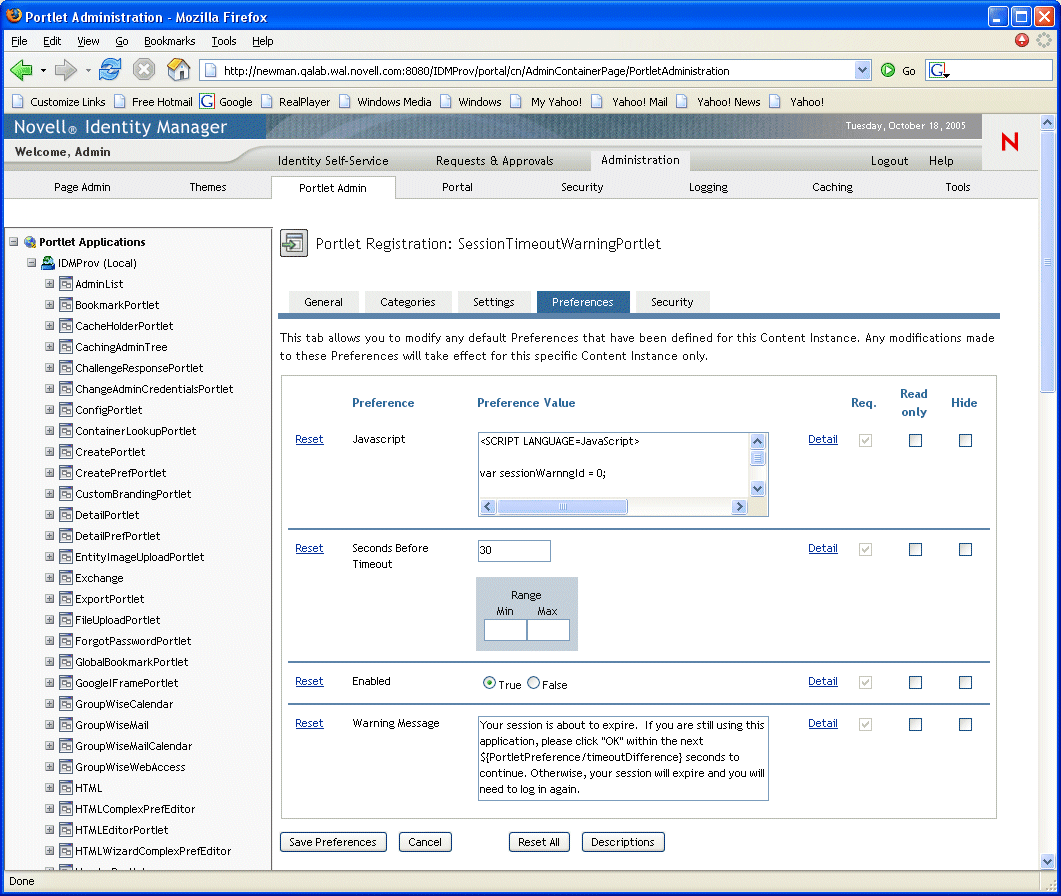Click the Range Min input box

pos(505,629)
